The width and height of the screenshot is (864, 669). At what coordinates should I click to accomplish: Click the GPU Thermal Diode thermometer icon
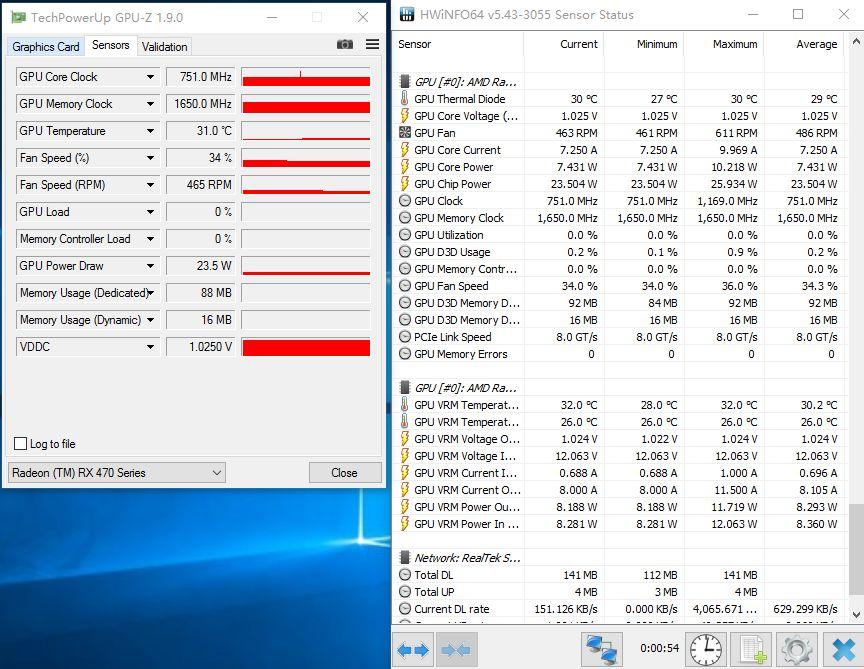point(404,99)
